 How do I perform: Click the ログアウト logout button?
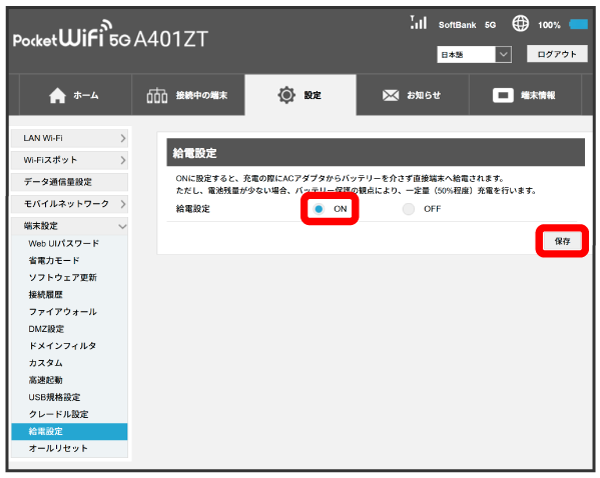557,54
